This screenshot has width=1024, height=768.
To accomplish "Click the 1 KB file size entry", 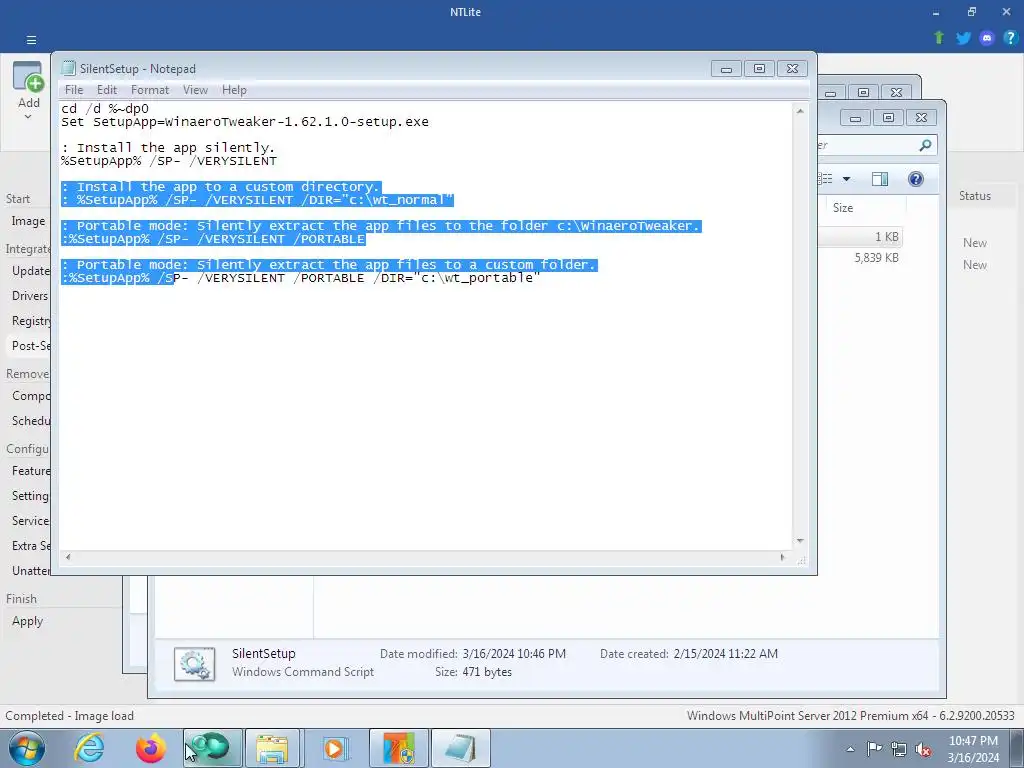I will [x=886, y=236].
